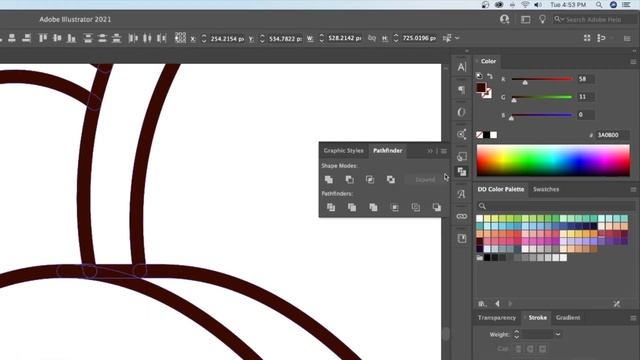Click the None swatch in Color panel

pos(480,135)
